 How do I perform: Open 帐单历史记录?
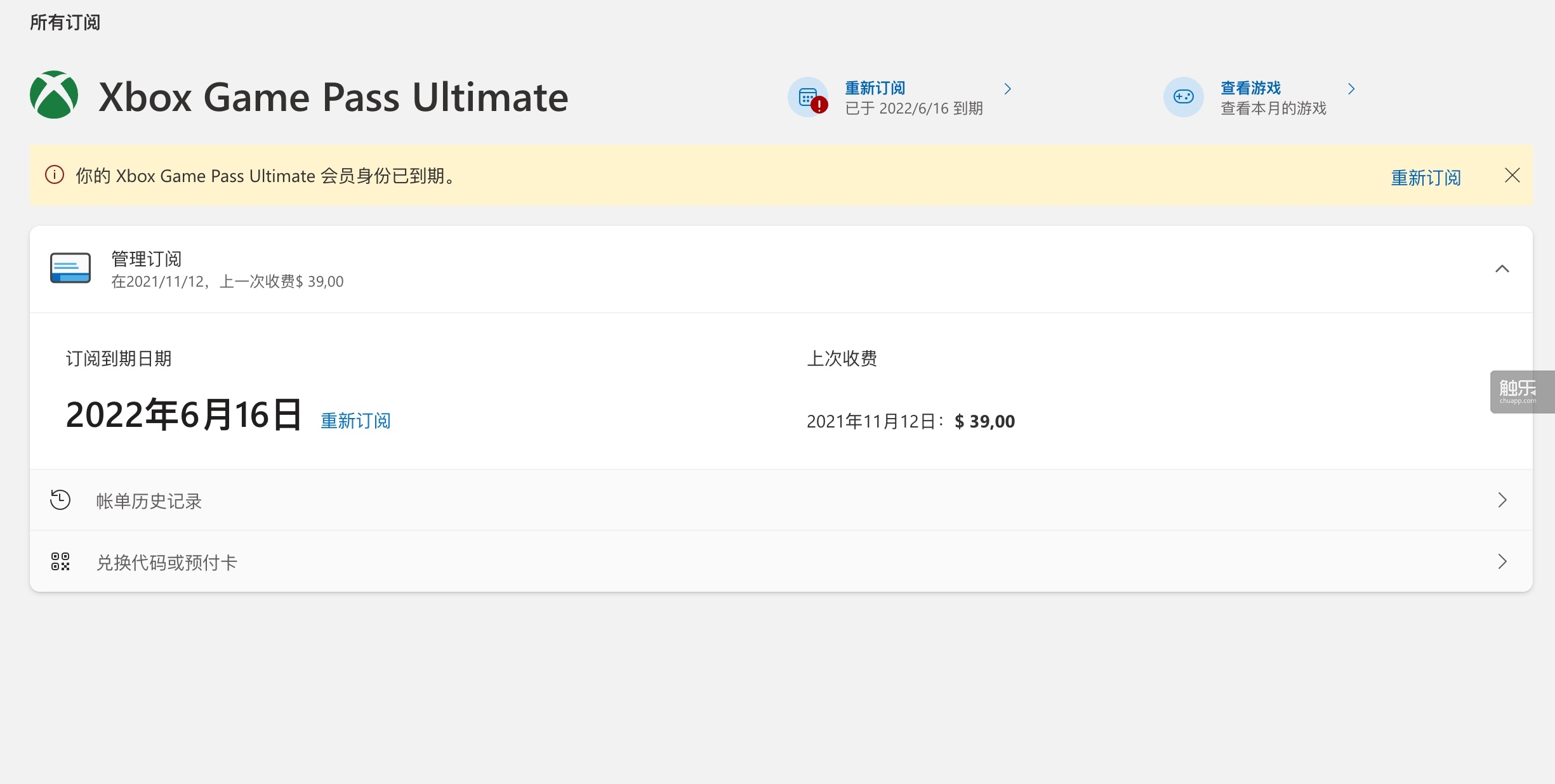pos(781,500)
